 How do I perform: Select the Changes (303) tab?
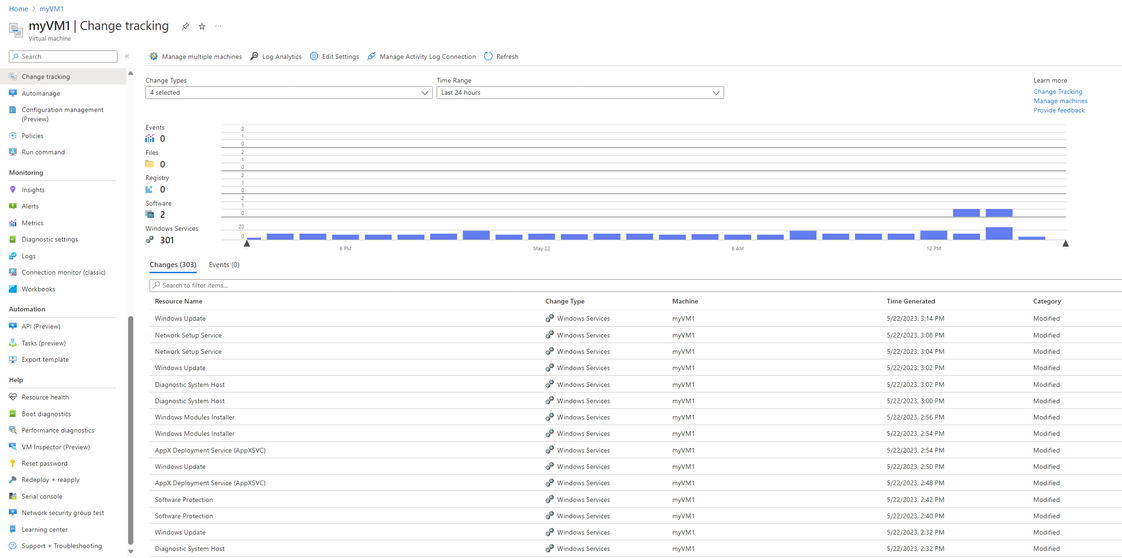tap(173, 265)
